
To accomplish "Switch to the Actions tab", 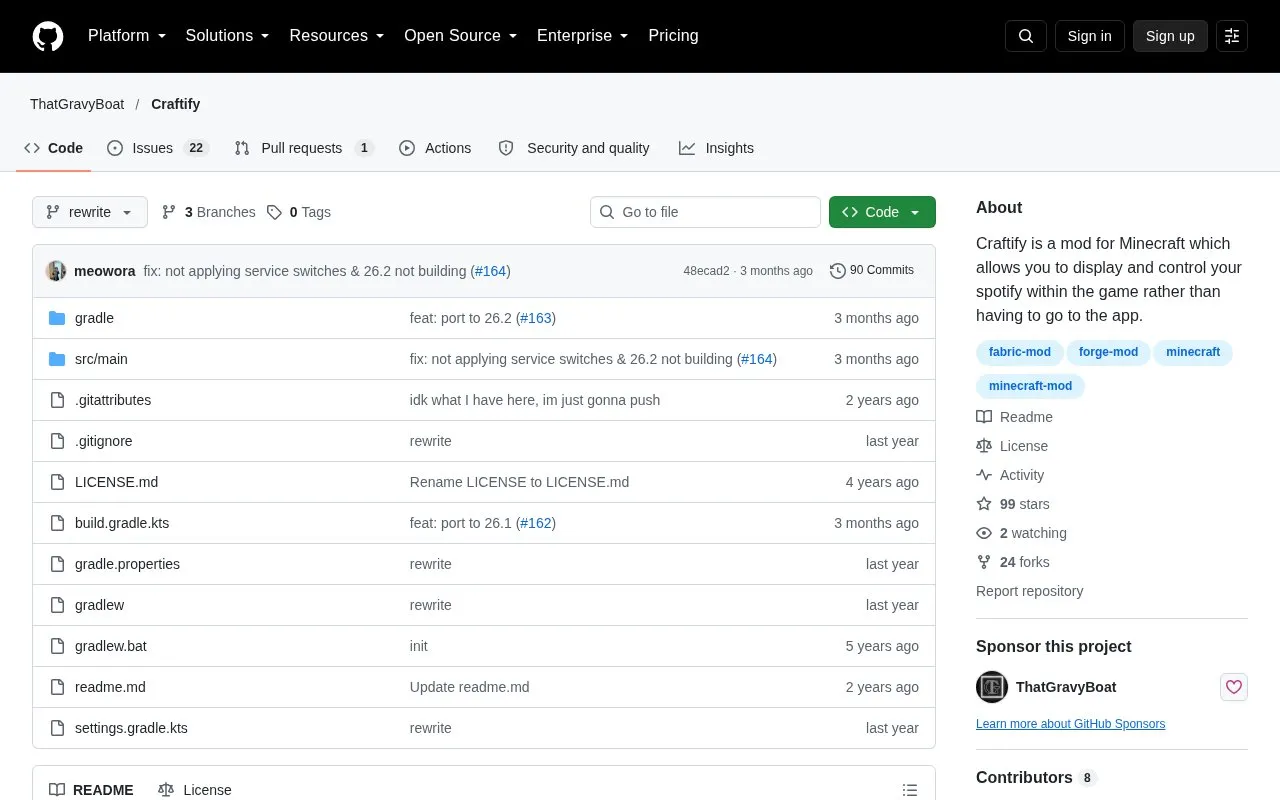I will (435, 148).
